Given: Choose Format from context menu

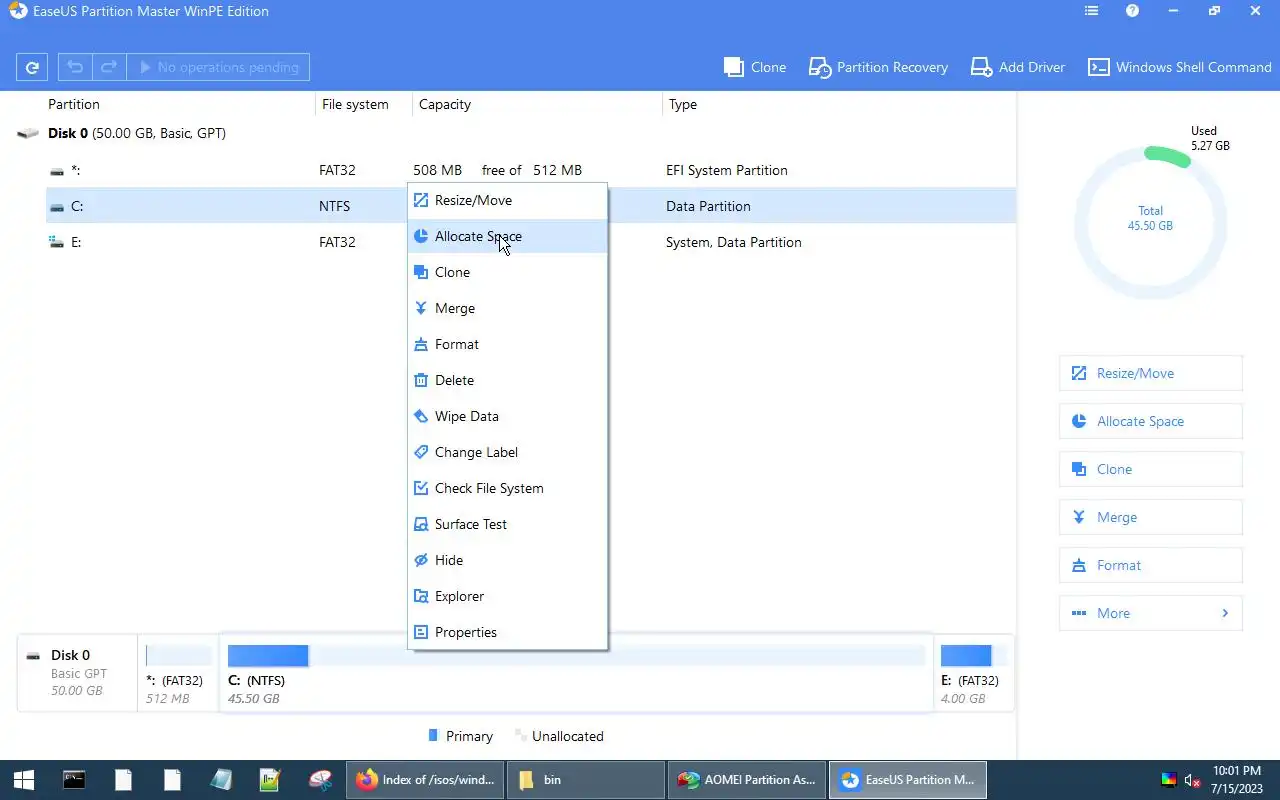Looking at the screenshot, I should click(x=507, y=344).
